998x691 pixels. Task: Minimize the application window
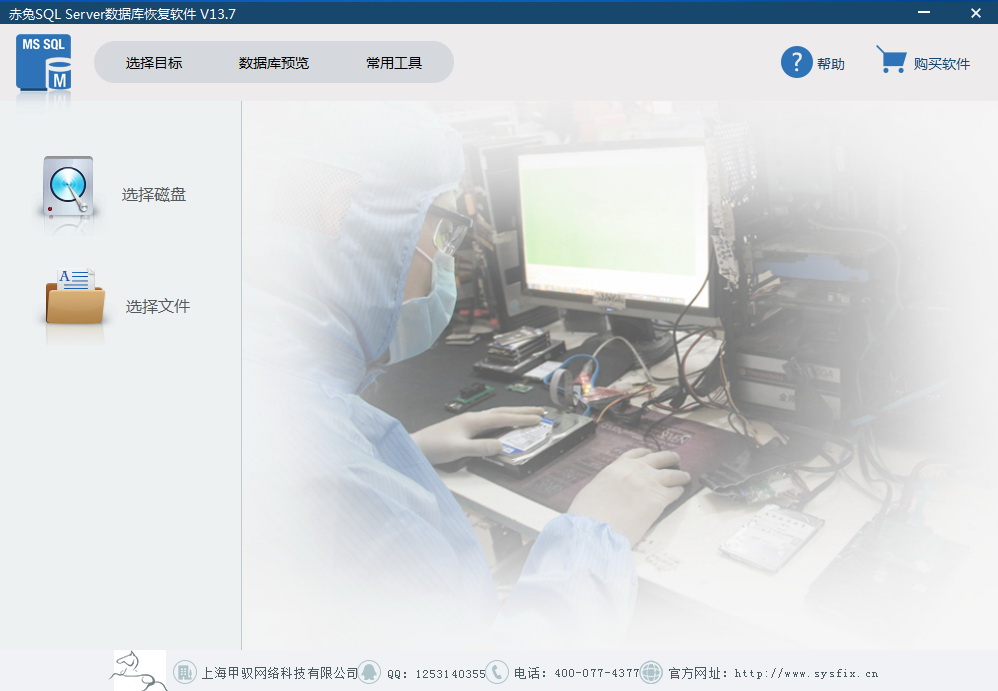point(922,13)
